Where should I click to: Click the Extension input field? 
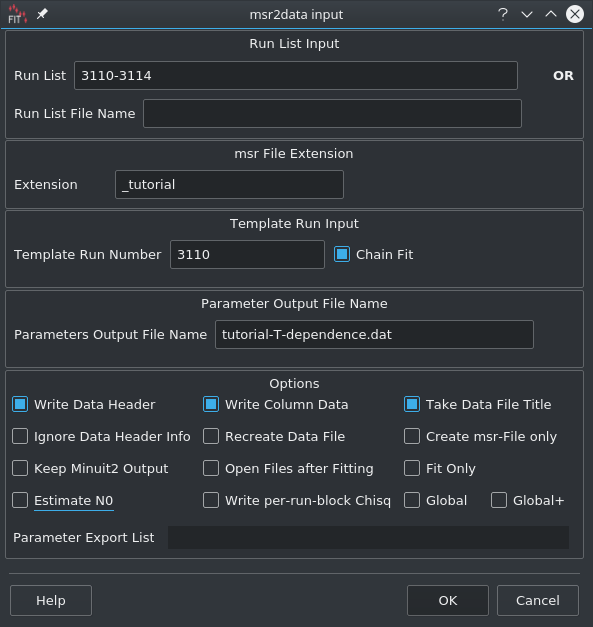click(x=229, y=184)
